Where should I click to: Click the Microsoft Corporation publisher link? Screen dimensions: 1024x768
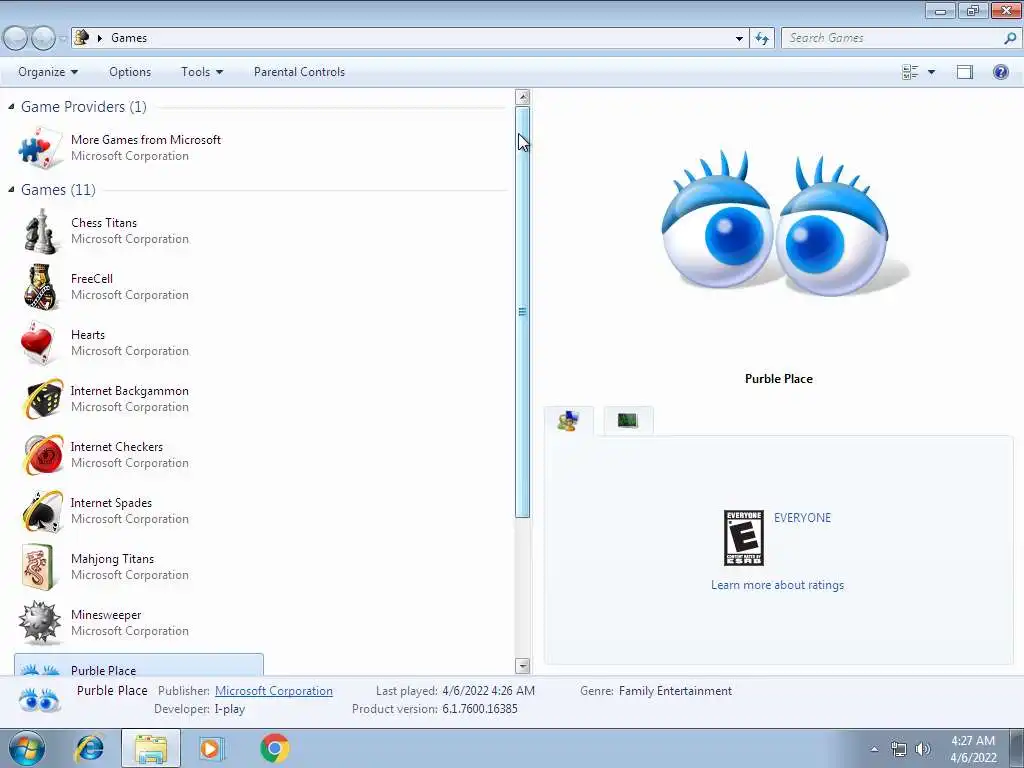[274, 691]
